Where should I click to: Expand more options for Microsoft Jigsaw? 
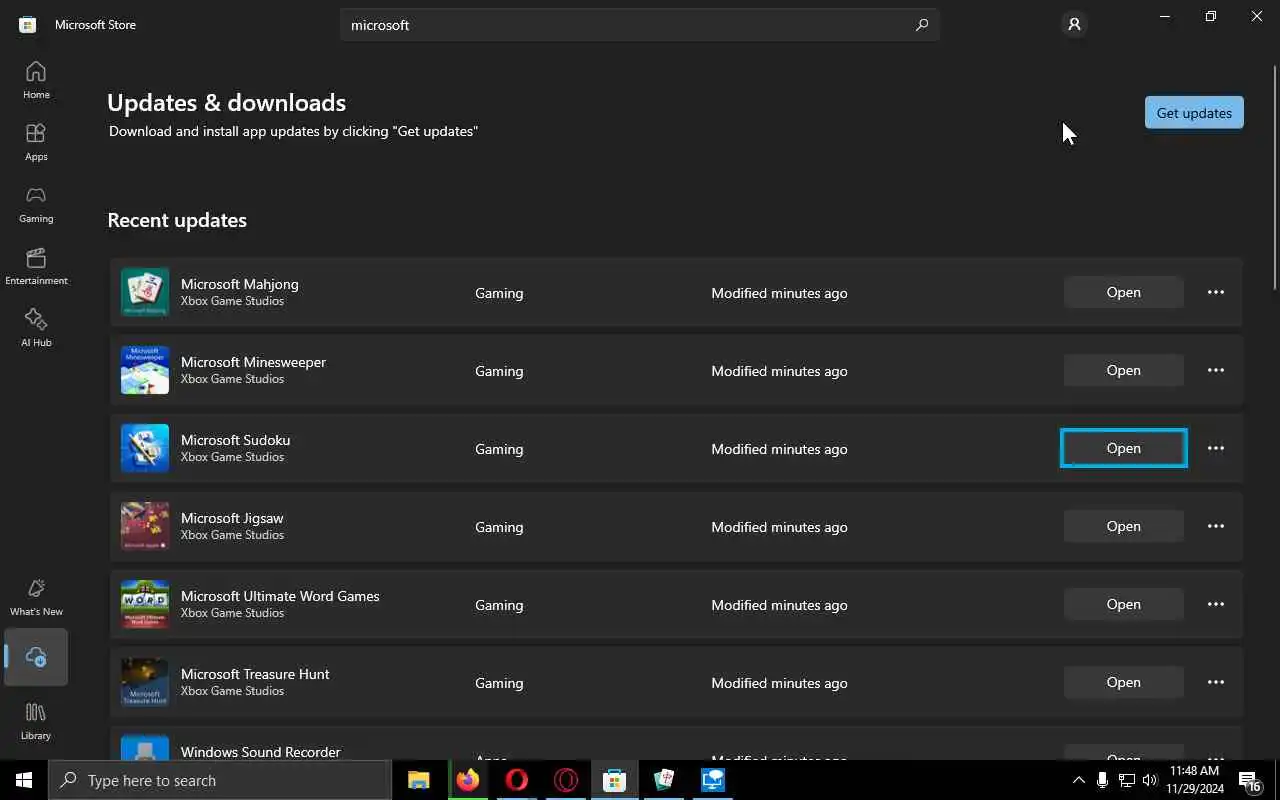click(x=1216, y=526)
